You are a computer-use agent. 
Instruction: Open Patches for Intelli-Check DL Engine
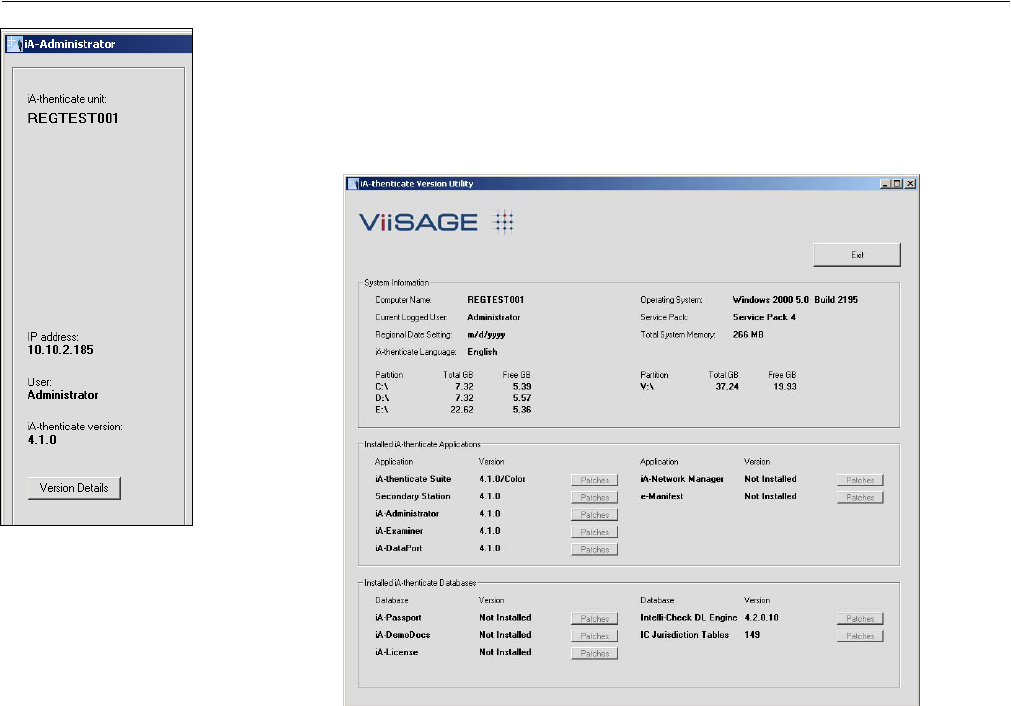point(860,618)
